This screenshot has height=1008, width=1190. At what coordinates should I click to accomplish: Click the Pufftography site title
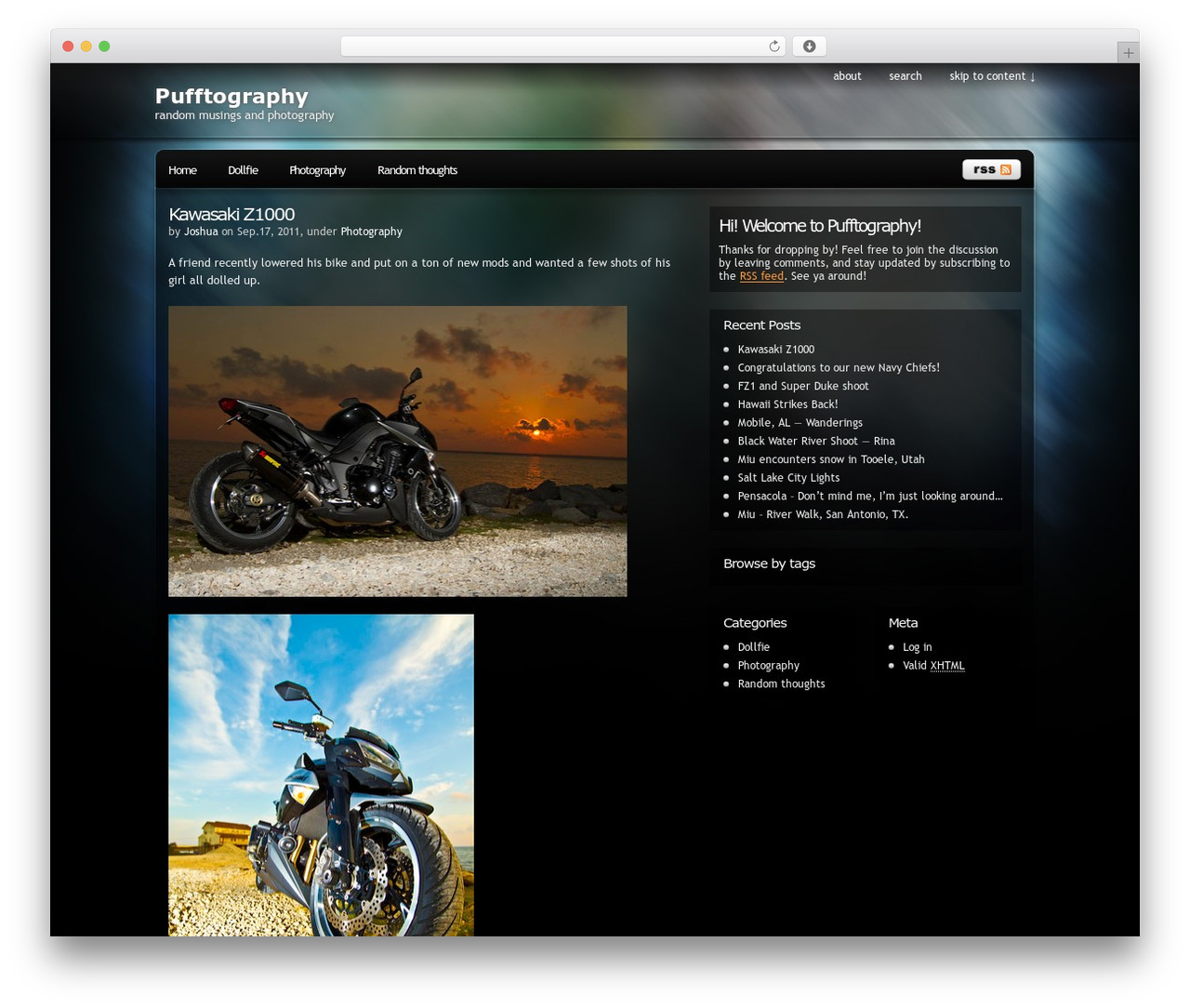pos(231,96)
